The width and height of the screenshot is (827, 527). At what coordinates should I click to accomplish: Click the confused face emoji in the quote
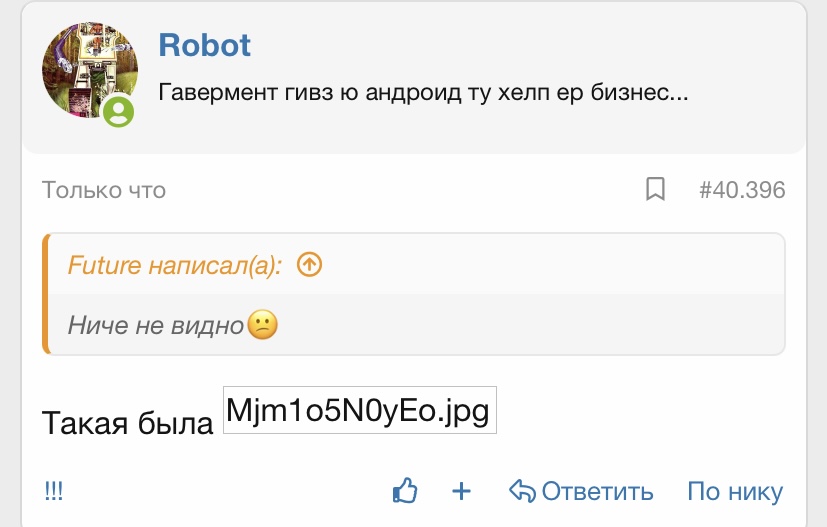pos(262,325)
